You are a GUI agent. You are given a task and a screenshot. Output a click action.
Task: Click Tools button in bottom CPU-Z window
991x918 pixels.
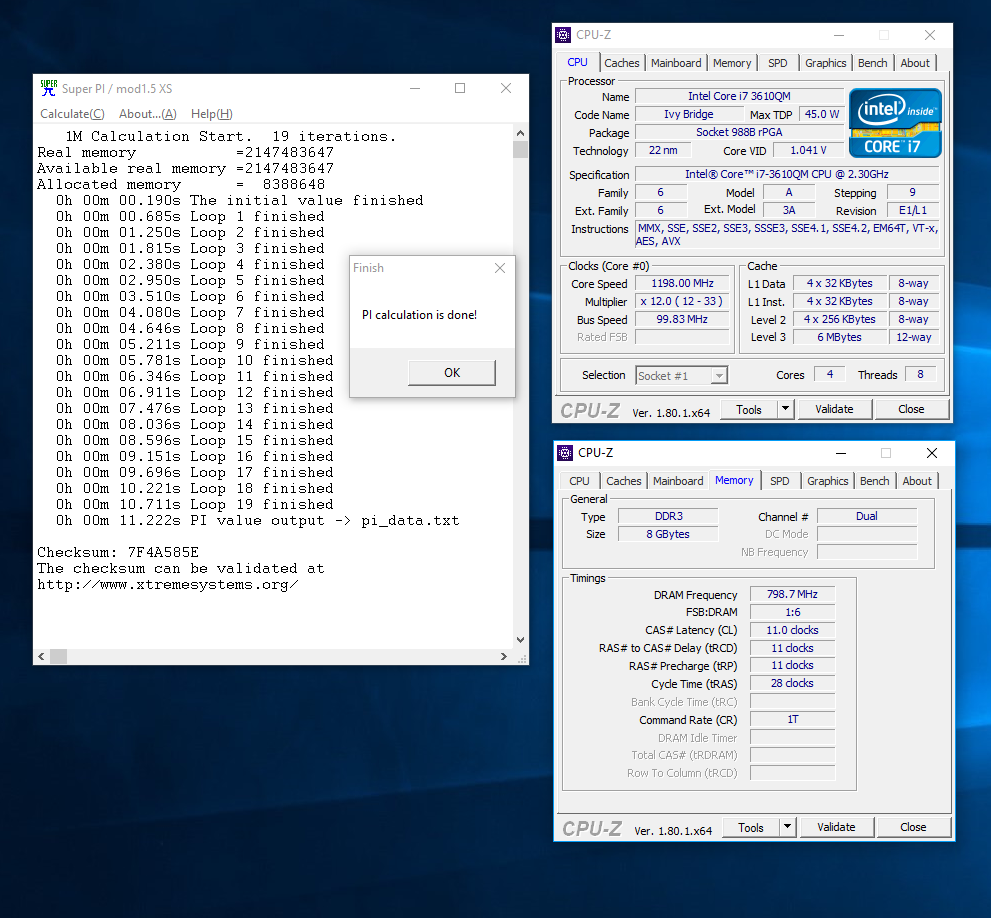(751, 828)
